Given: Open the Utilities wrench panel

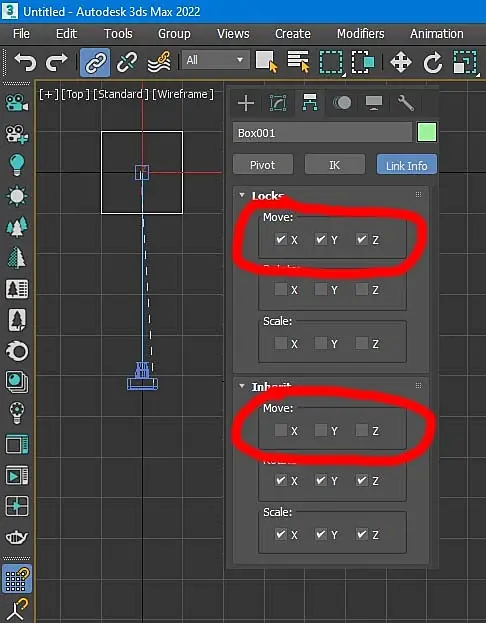Looking at the screenshot, I should point(406,103).
